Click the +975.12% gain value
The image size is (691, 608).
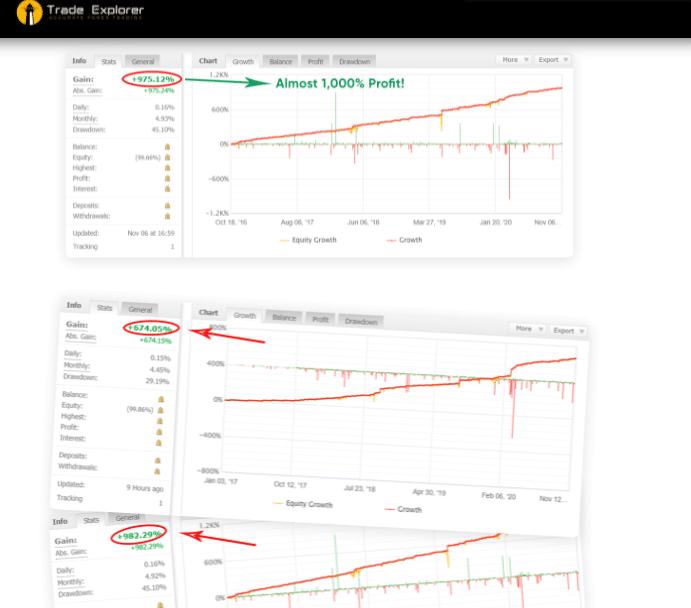[x=152, y=79]
